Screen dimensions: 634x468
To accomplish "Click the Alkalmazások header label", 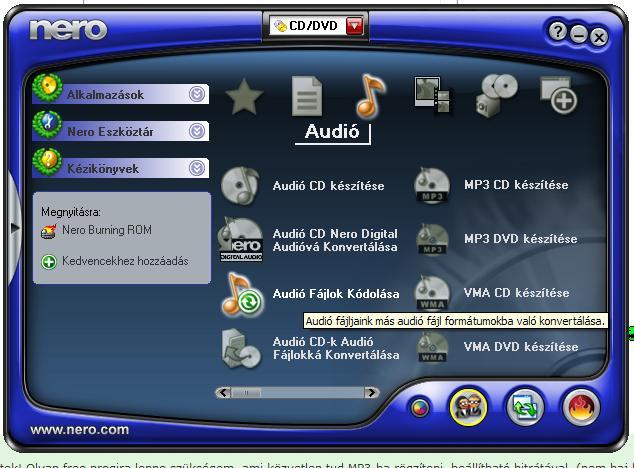I will [x=105, y=95].
